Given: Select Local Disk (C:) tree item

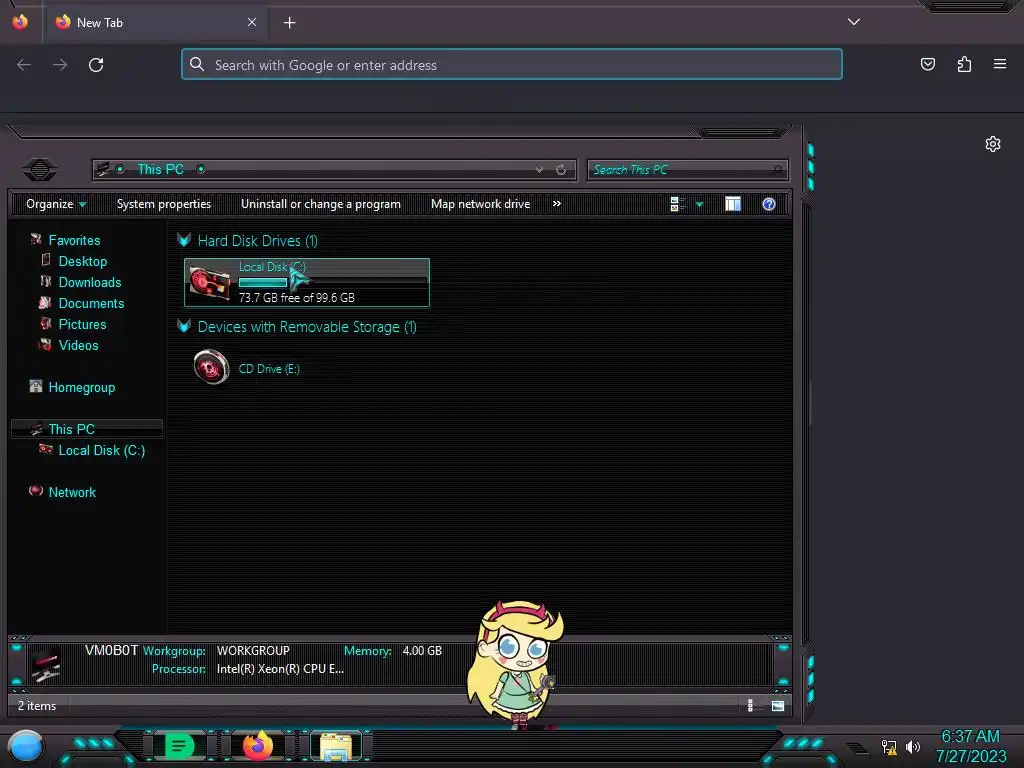Looking at the screenshot, I should click(101, 450).
